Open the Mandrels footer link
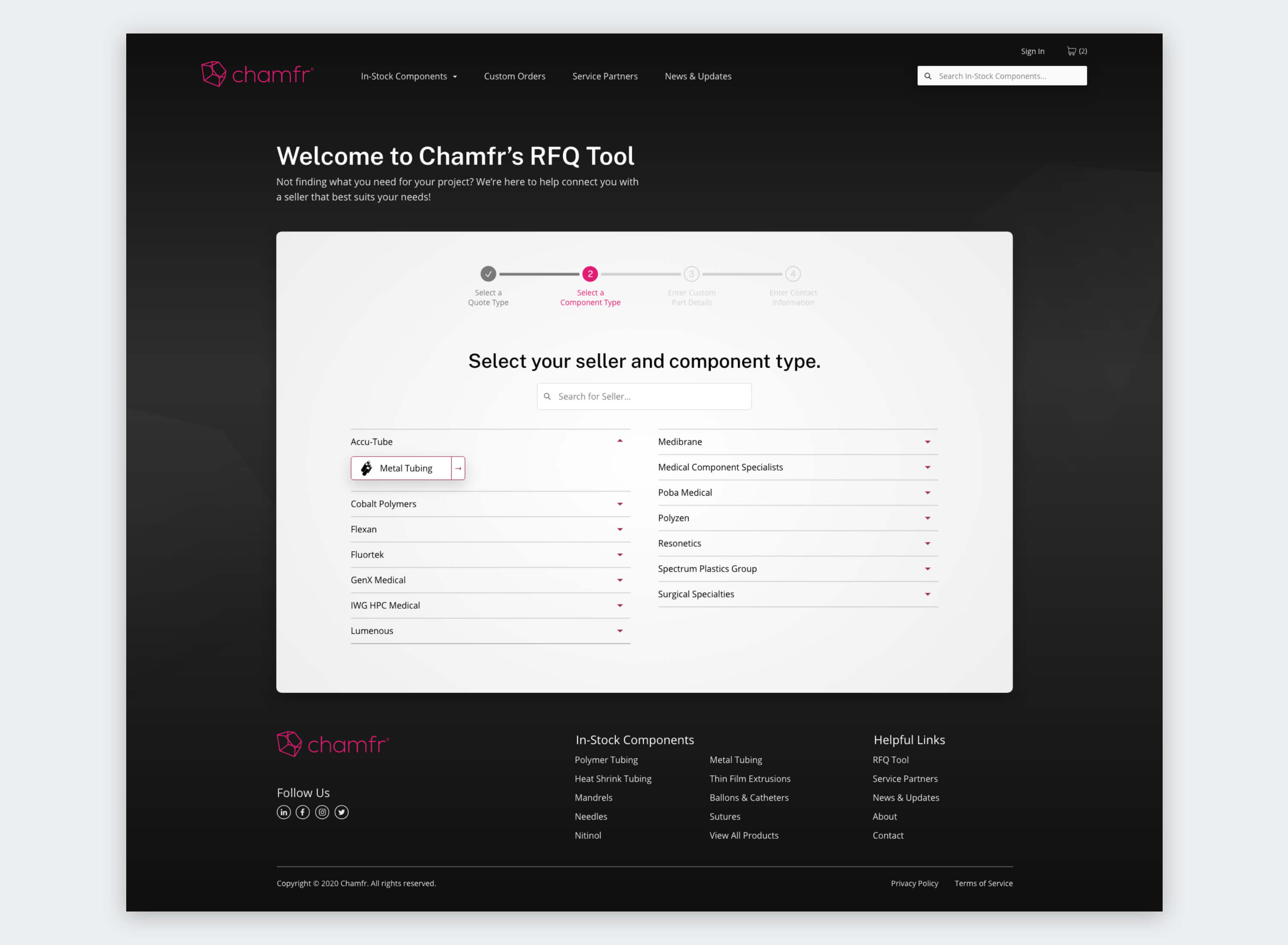 593,797
